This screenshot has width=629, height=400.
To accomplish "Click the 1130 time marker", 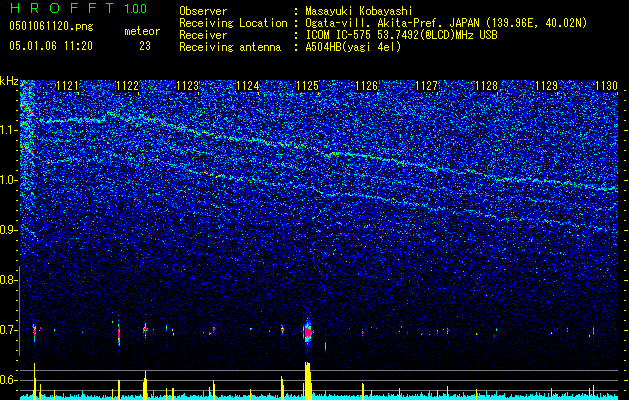I will (x=607, y=86).
